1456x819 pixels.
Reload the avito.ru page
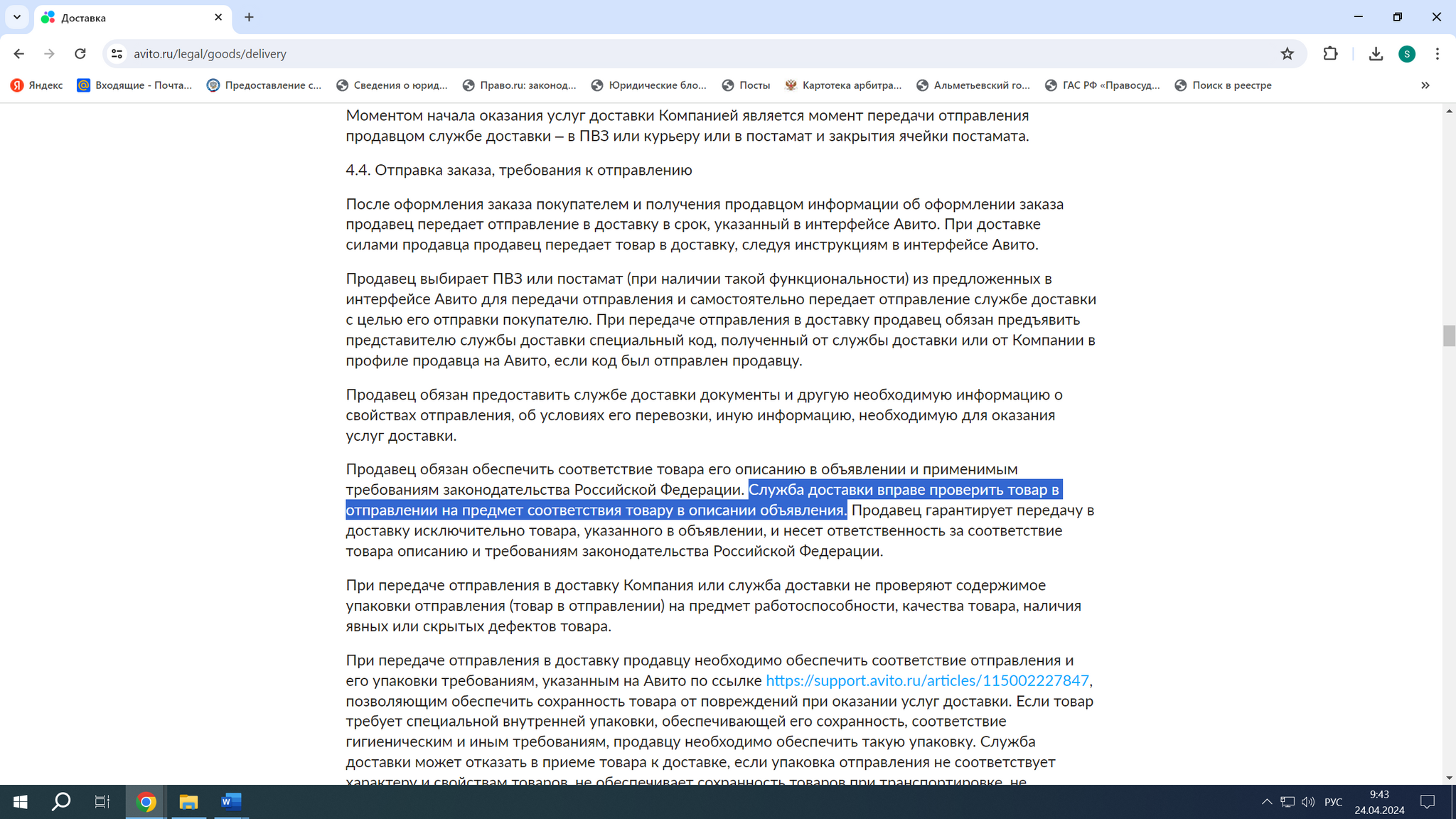(x=80, y=54)
